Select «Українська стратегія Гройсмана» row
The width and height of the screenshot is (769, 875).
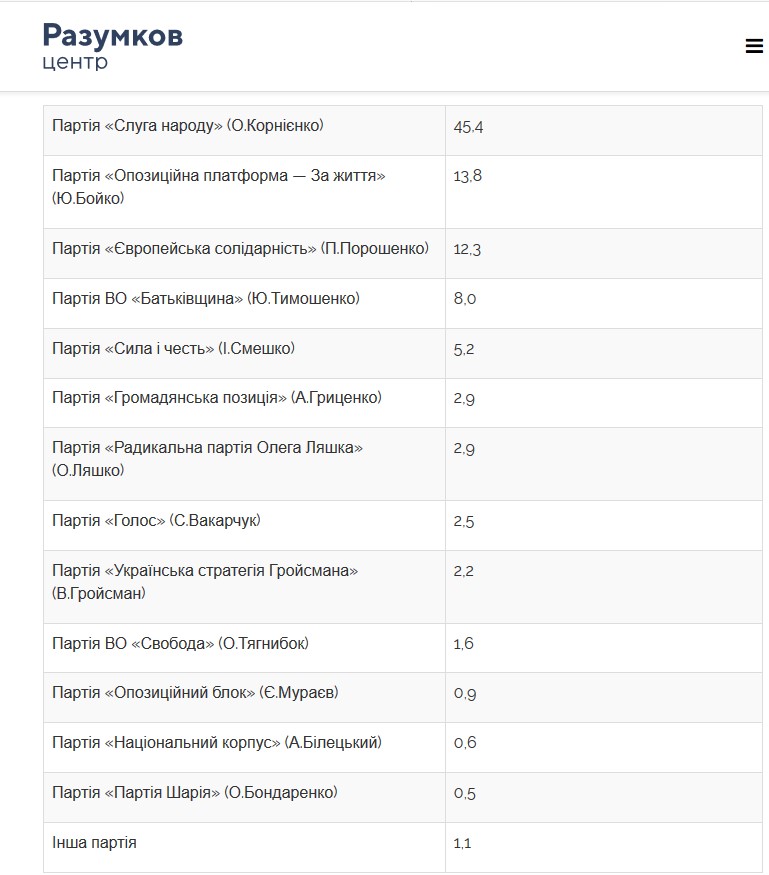[x=403, y=587]
